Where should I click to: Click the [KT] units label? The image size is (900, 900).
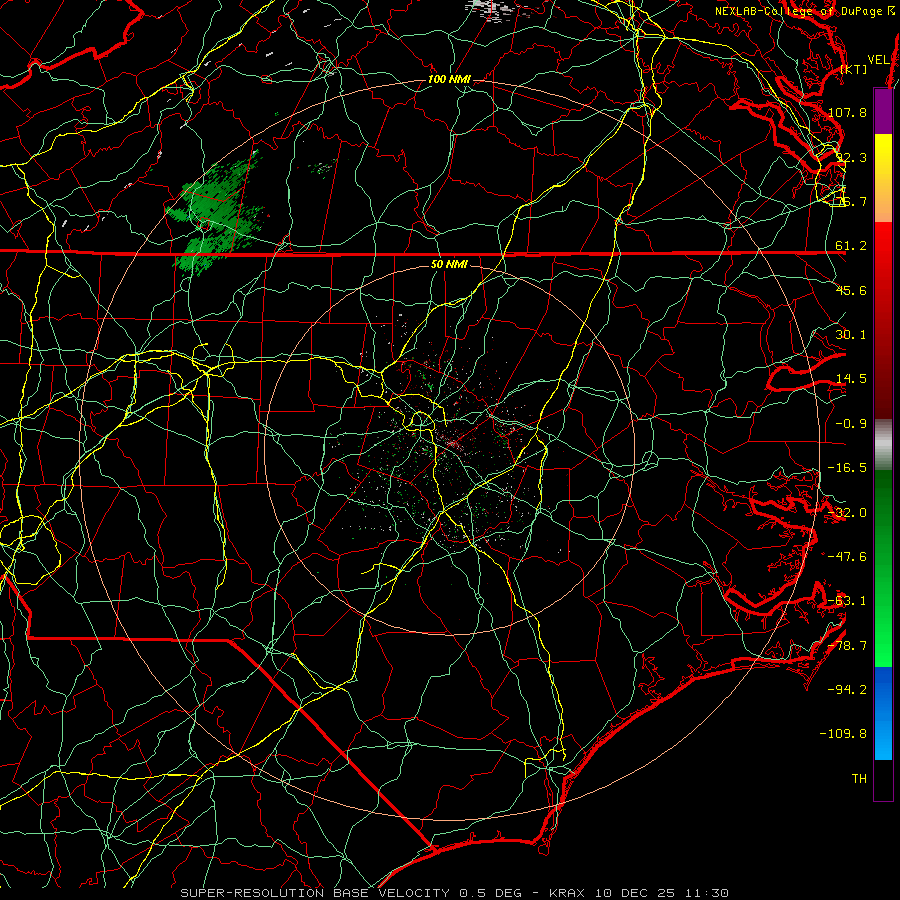(x=854, y=69)
